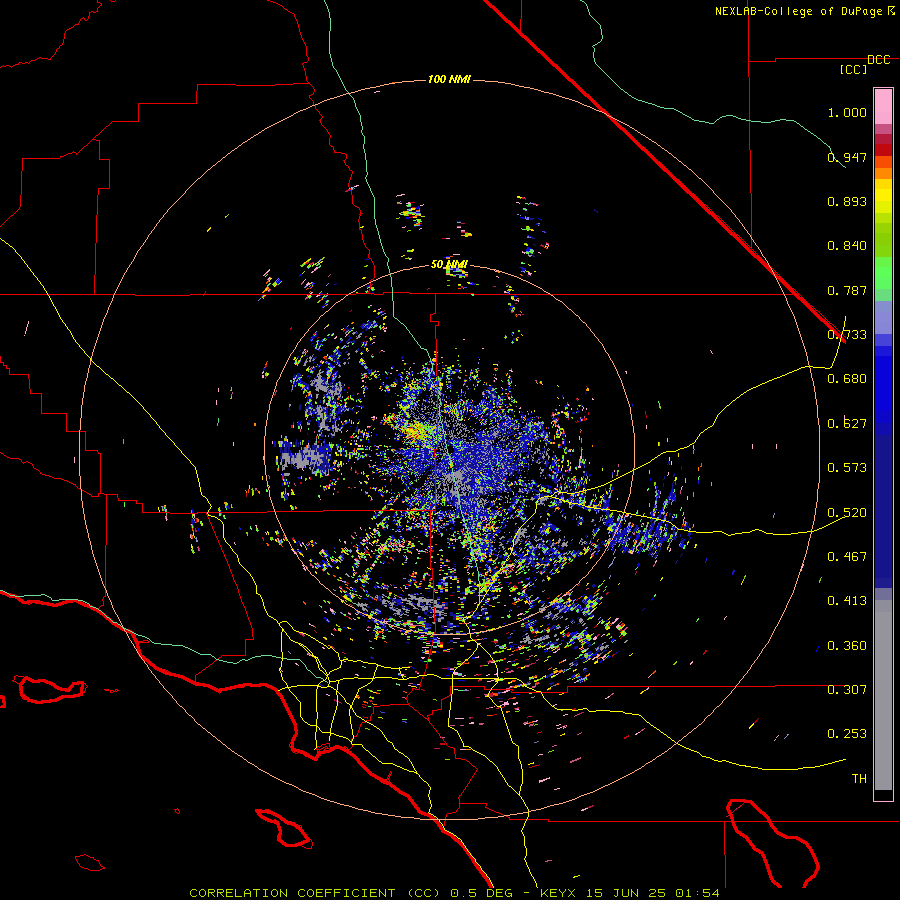
Task: Click the KEYX radar site identifier
Action: click(559, 893)
